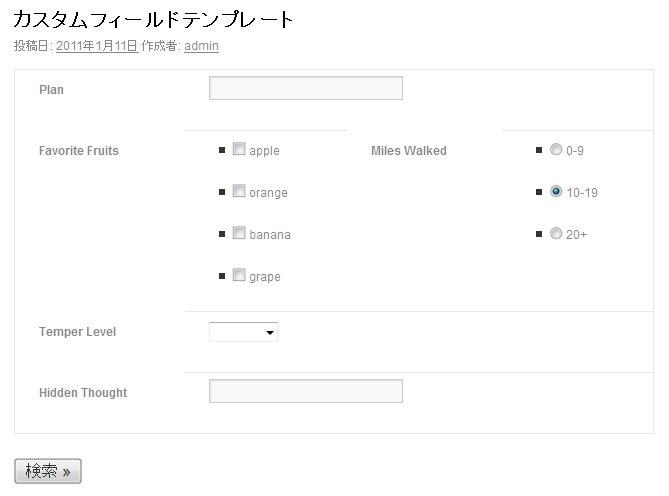This screenshot has height=496, width=669.
Task: Click the orange label text
Action: point(268,193)
